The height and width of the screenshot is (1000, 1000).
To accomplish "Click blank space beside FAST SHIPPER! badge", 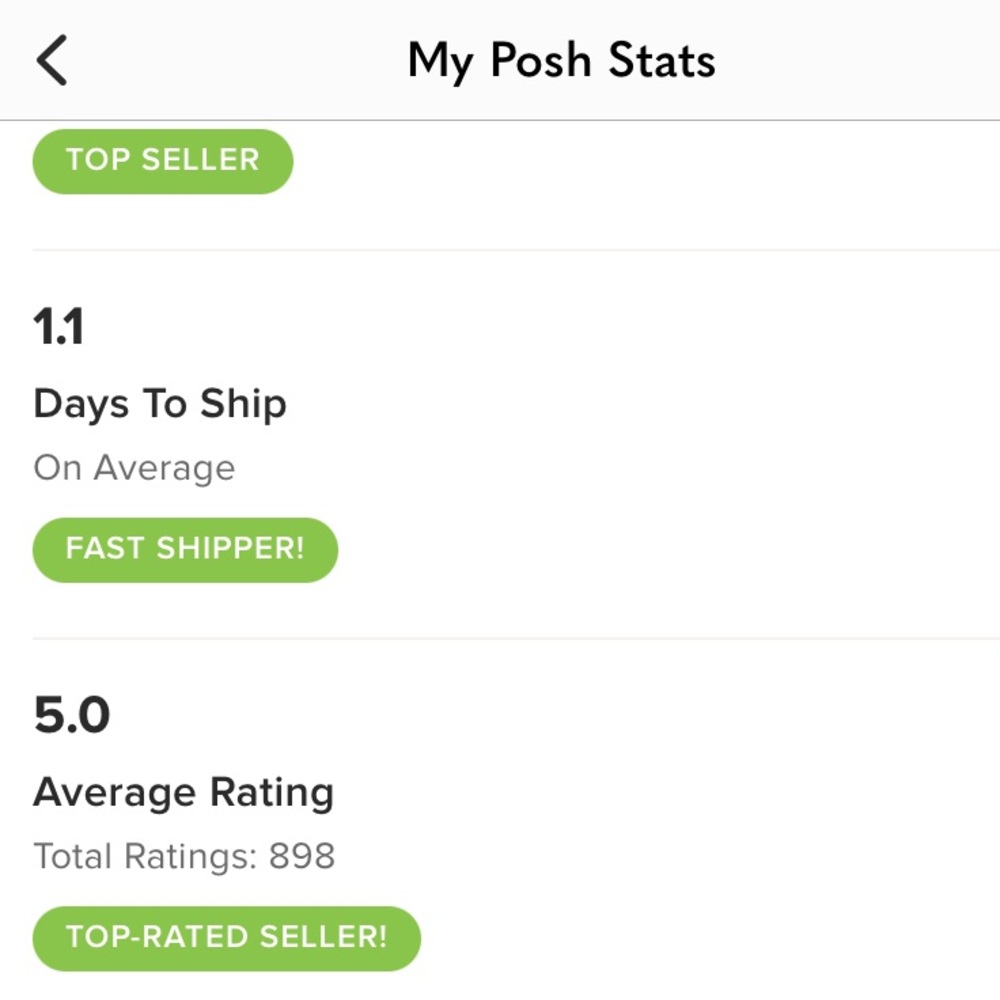I will point(669,550).
